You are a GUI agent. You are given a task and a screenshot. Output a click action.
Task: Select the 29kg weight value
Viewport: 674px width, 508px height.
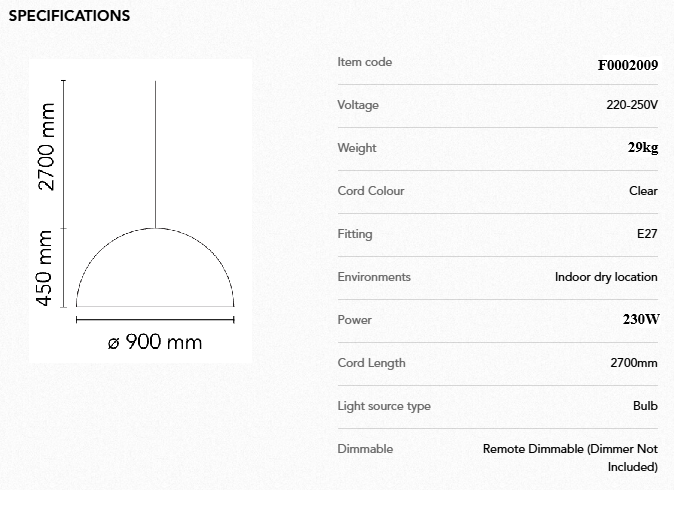(642, 148)
